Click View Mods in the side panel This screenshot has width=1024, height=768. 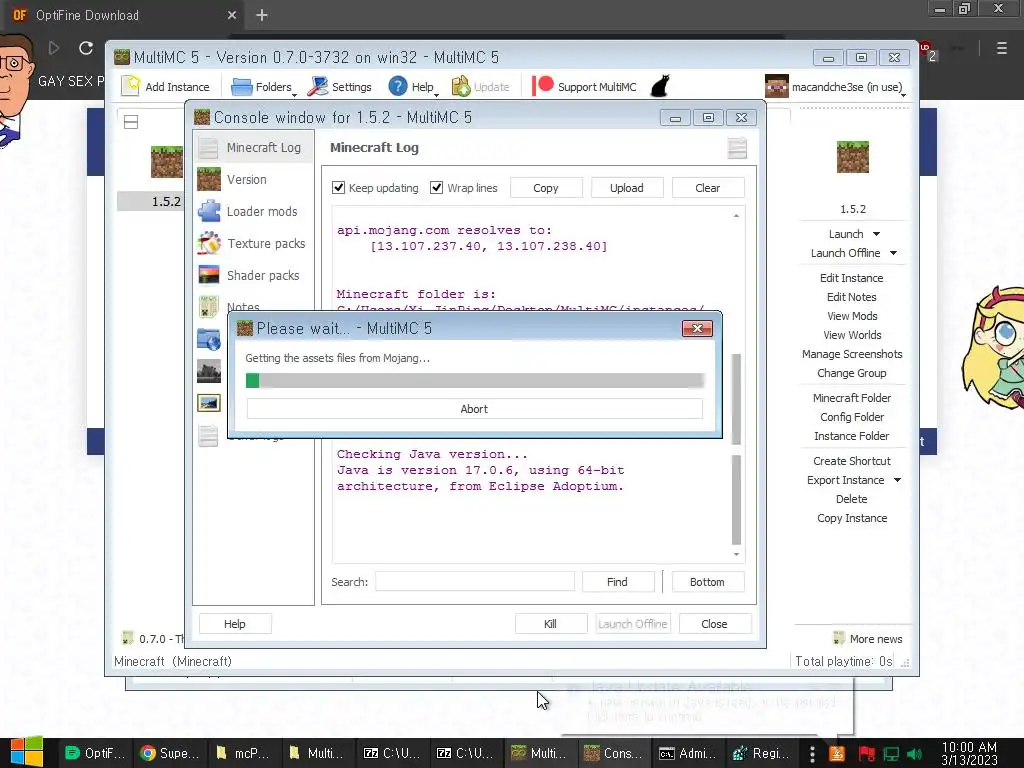[852, 315]
